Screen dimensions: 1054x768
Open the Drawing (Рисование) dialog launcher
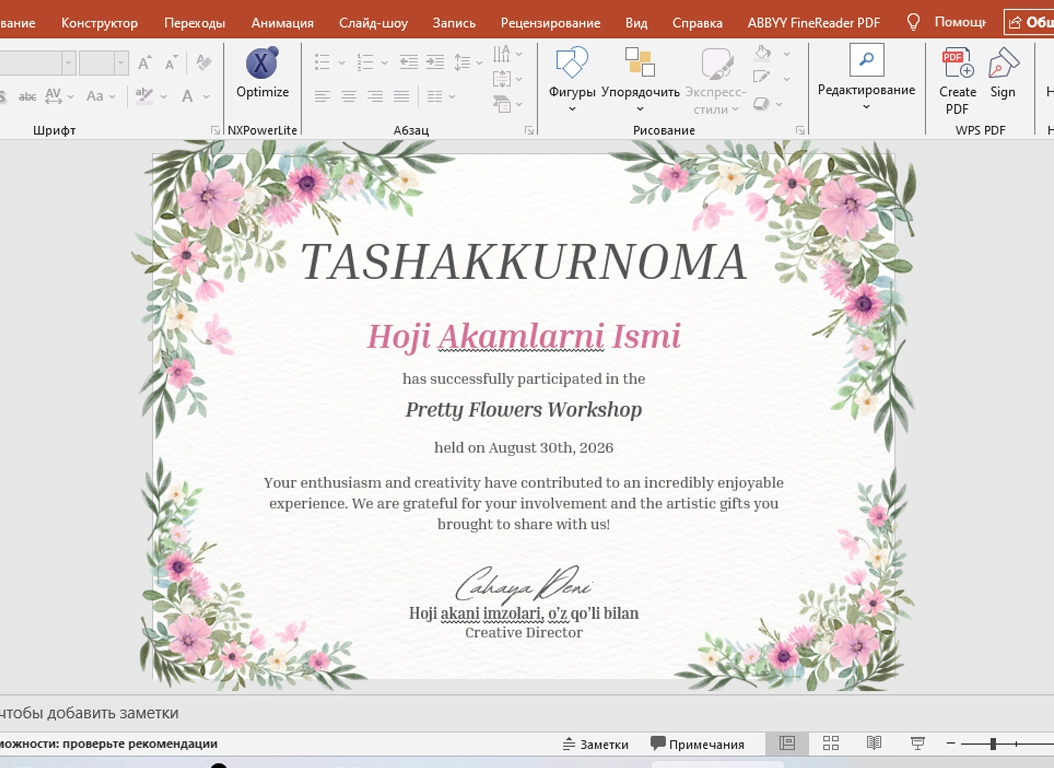coord(800,130)
